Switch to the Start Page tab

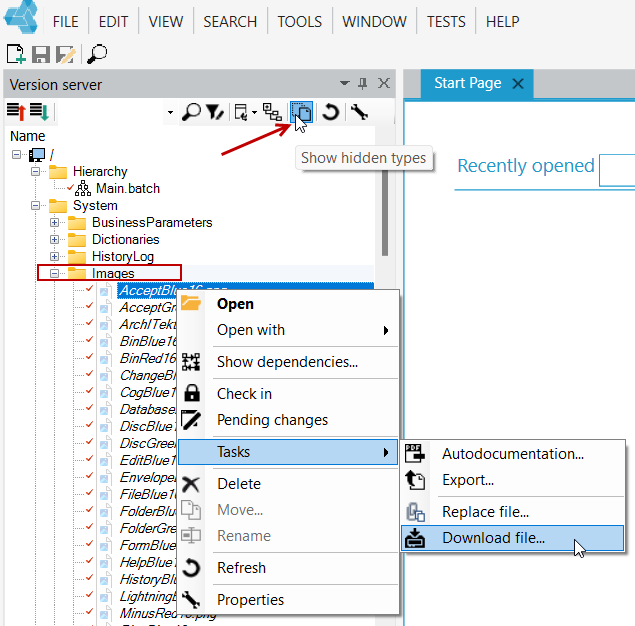468,83
